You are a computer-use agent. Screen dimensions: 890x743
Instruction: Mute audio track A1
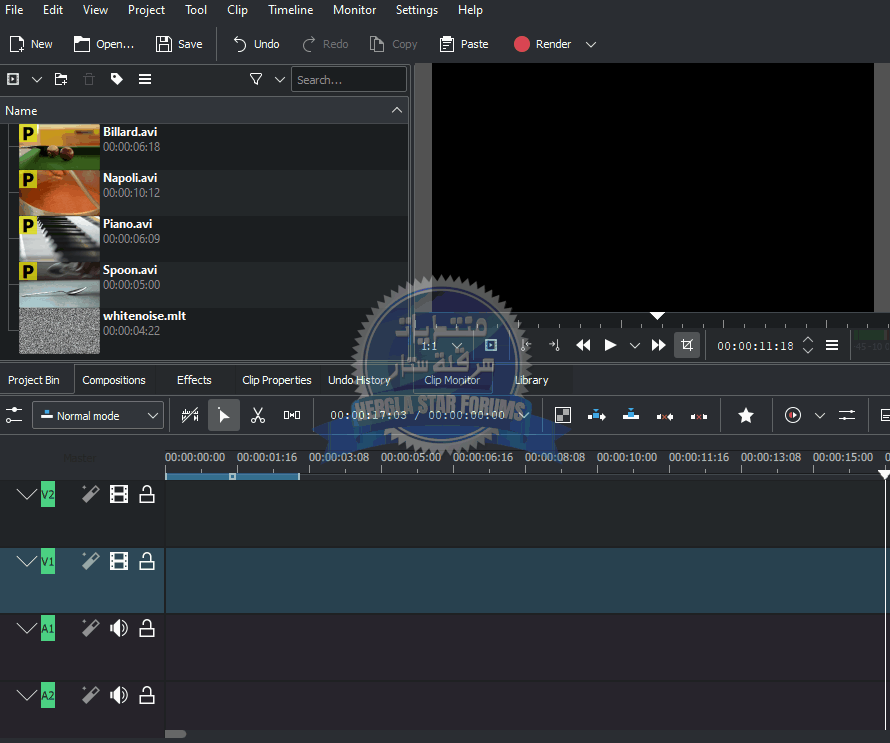[x=119, y=628]
